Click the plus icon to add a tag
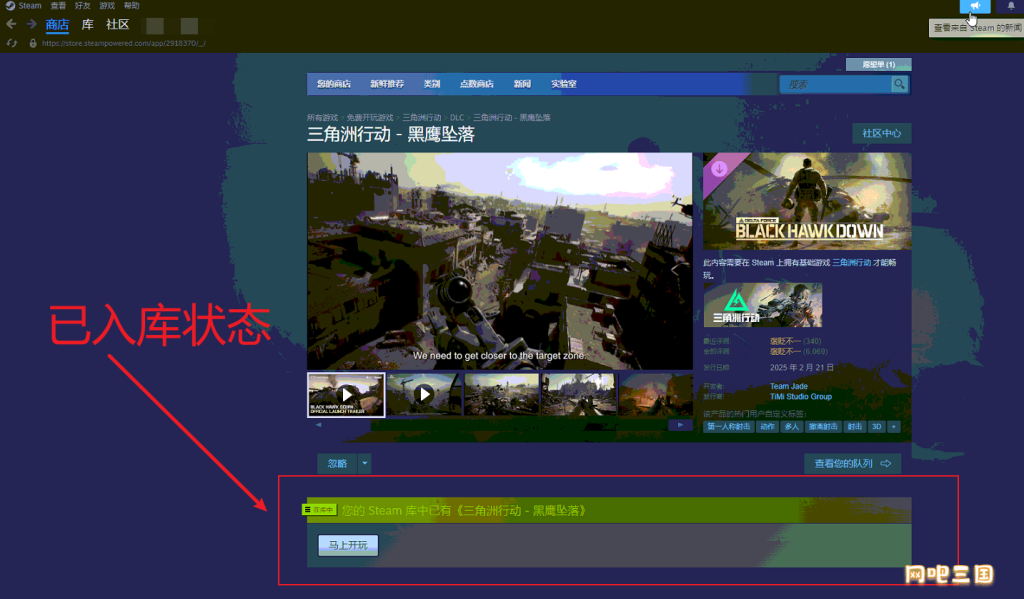 893,427
